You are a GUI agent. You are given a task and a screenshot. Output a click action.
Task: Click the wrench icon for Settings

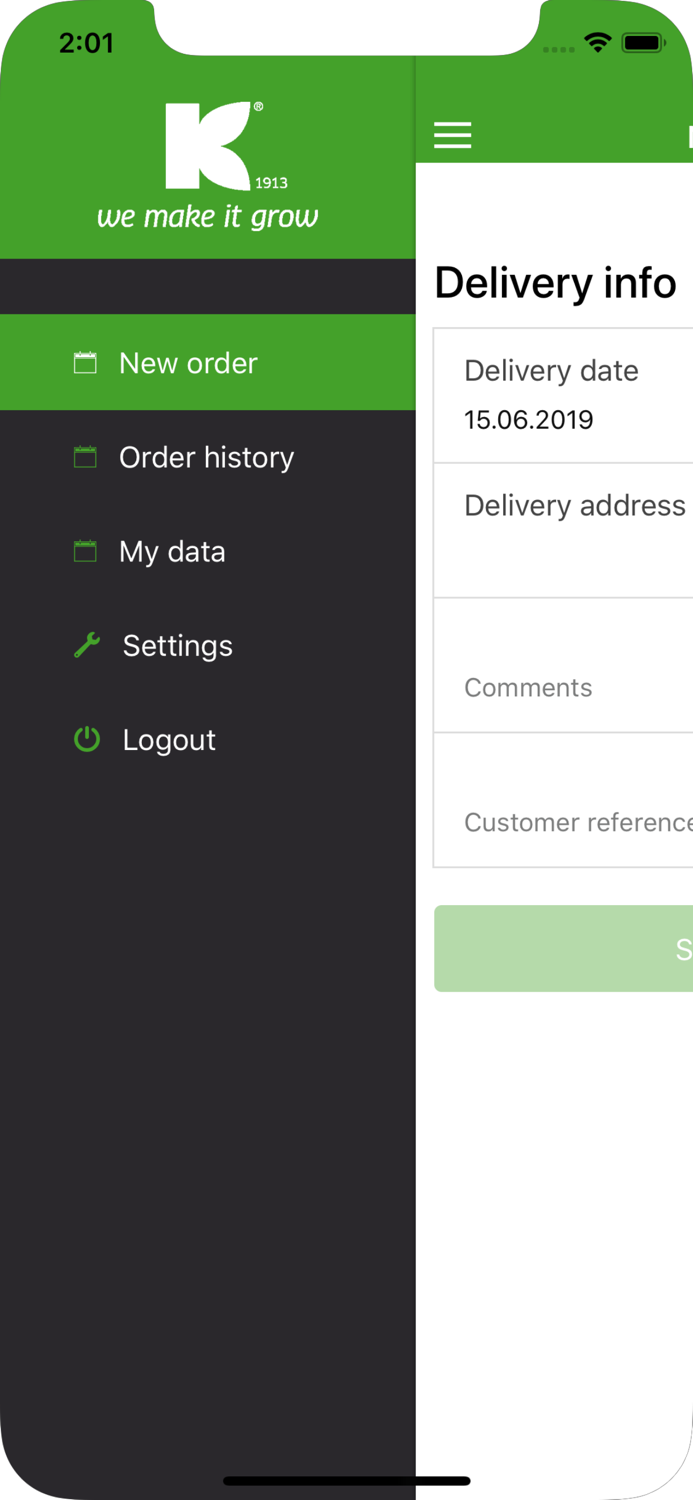[87, 645]
